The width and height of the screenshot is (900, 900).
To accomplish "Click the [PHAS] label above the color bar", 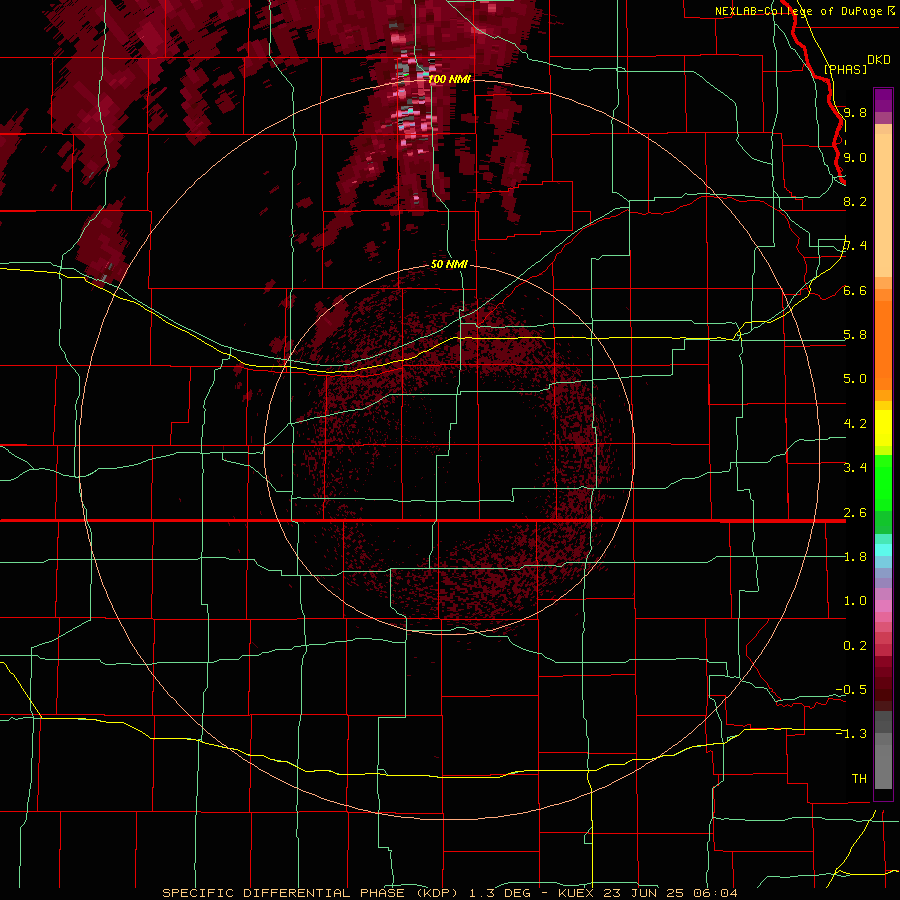I will tap(845, 69).
